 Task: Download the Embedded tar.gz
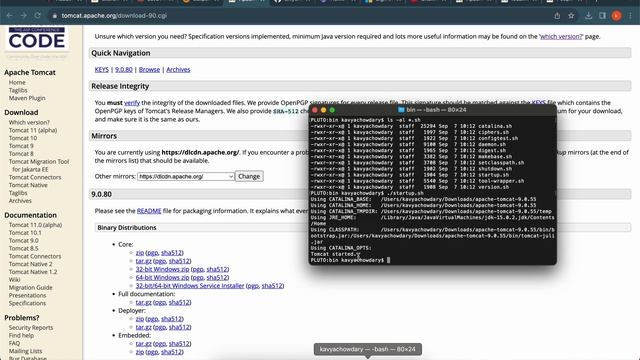pos(143,344)
